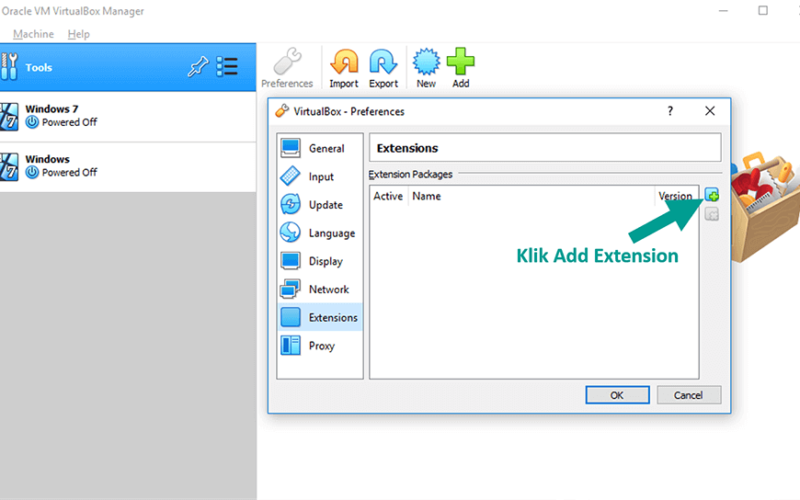The height and width of the screenshot is (500, 800).
Task: Open the Tools list menu icon
Action: coord(227,66)
